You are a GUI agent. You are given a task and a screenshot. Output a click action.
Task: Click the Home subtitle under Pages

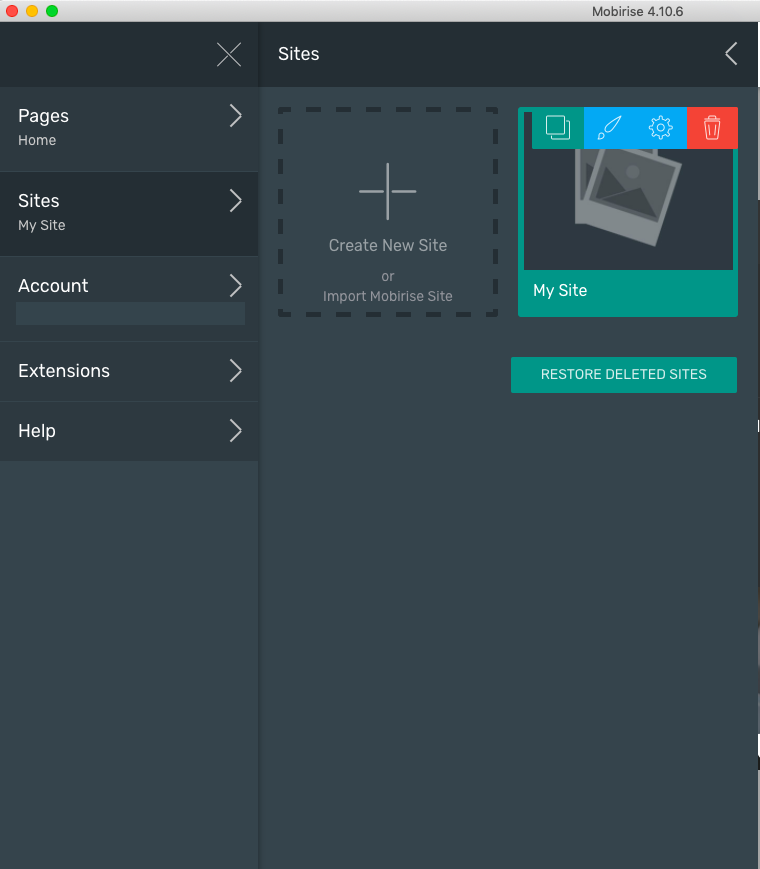[x=37, y=140]
